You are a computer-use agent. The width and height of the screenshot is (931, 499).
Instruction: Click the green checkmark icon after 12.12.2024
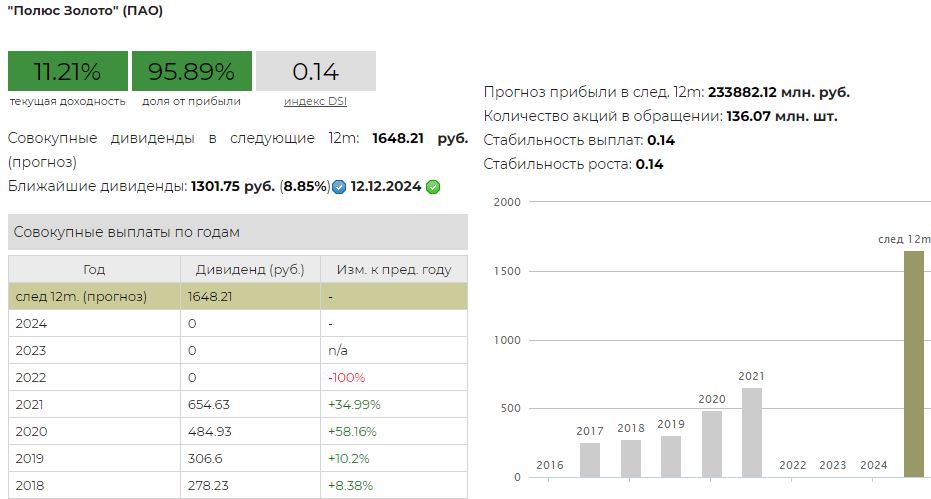433,188
